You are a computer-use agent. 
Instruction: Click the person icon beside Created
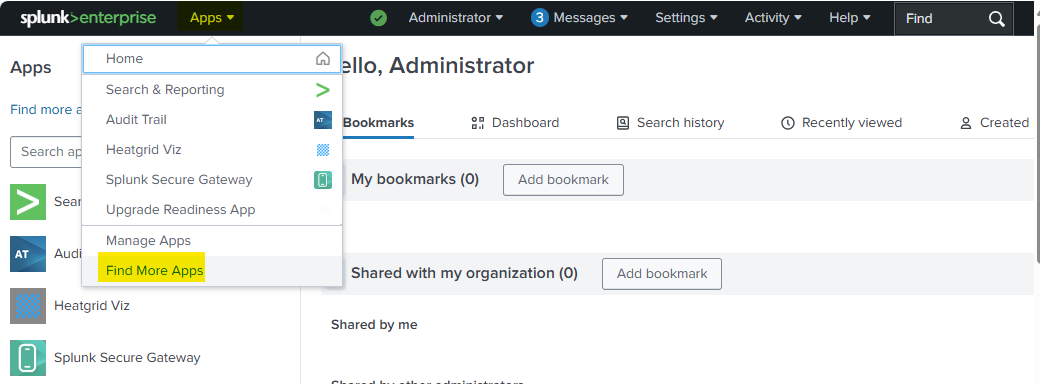point(966,123)
